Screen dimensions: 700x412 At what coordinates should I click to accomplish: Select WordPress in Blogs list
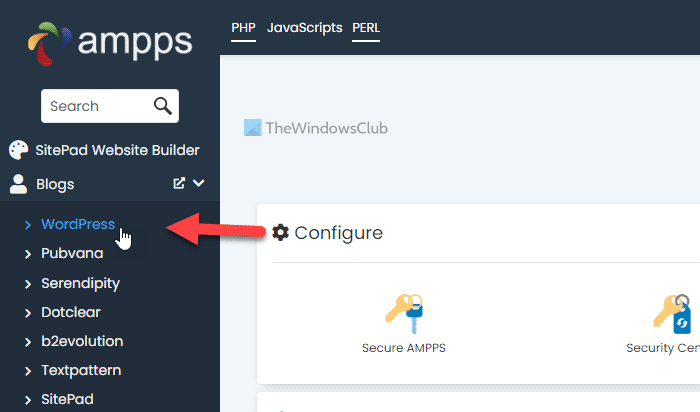pyautogui.click(x=78, y=224)
